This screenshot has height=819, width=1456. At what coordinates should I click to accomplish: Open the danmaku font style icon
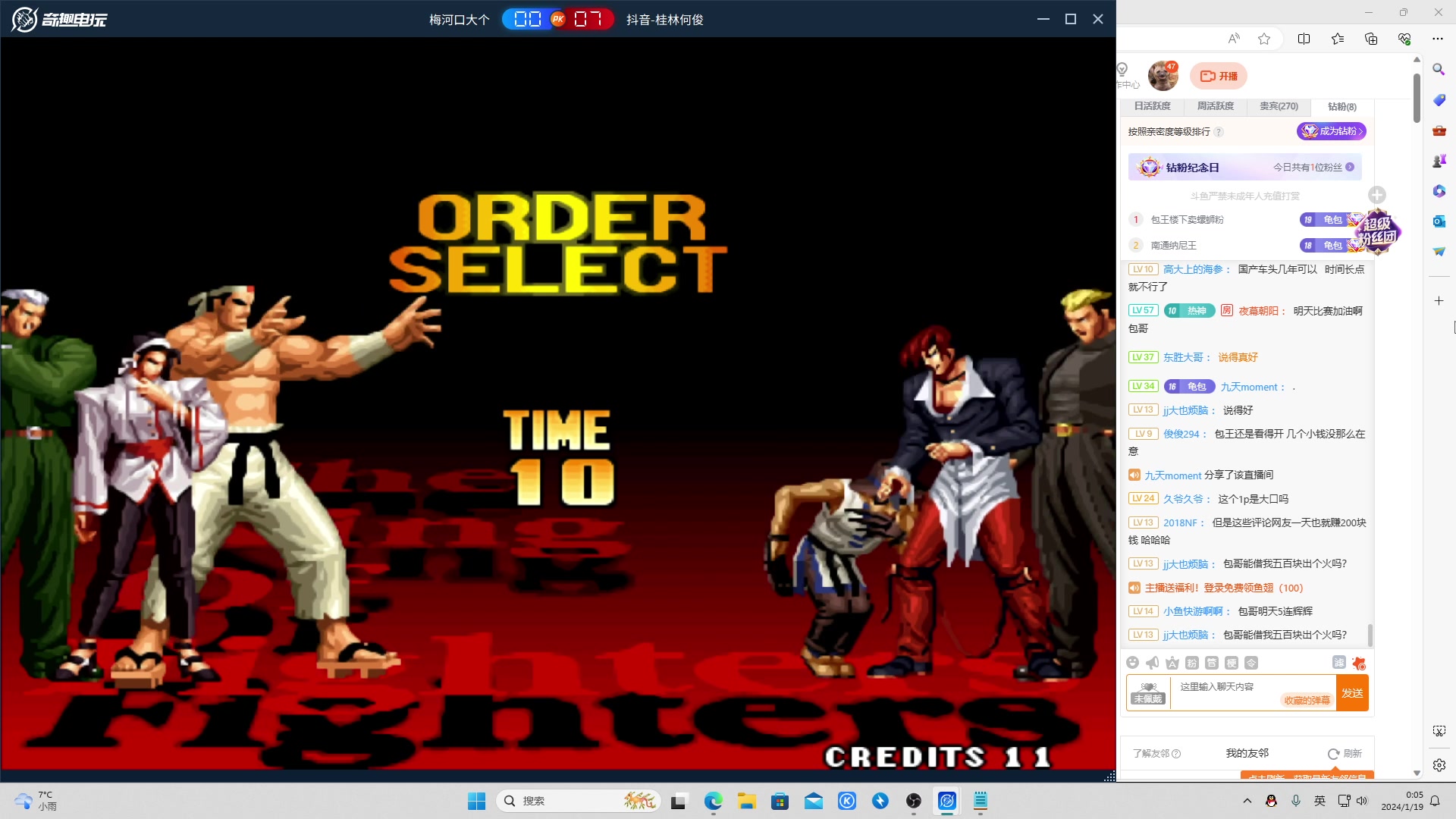click(x=1172, y=663)
